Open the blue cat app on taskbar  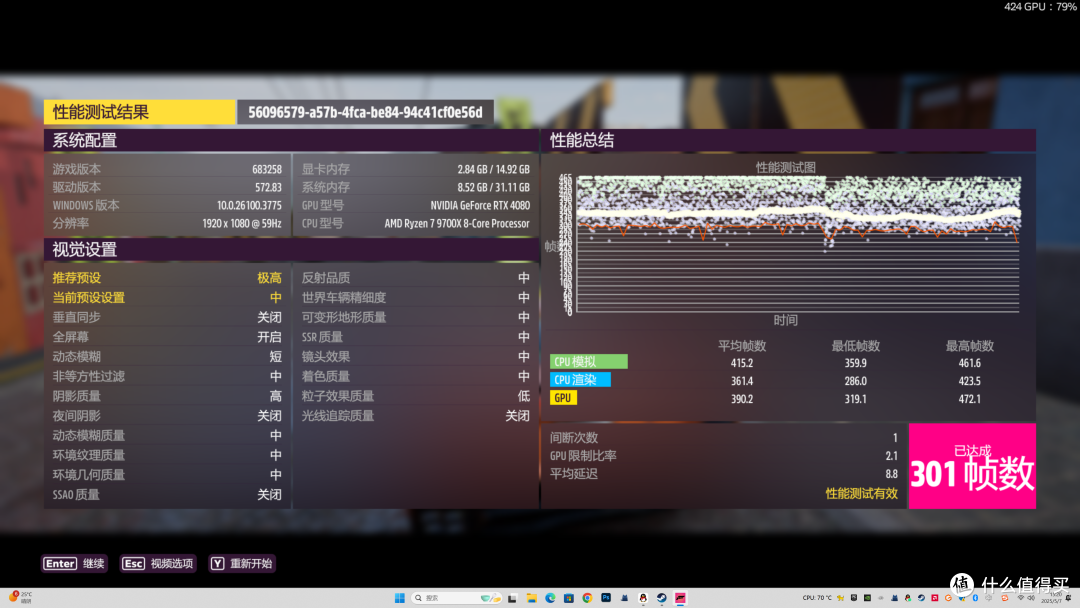624,598
